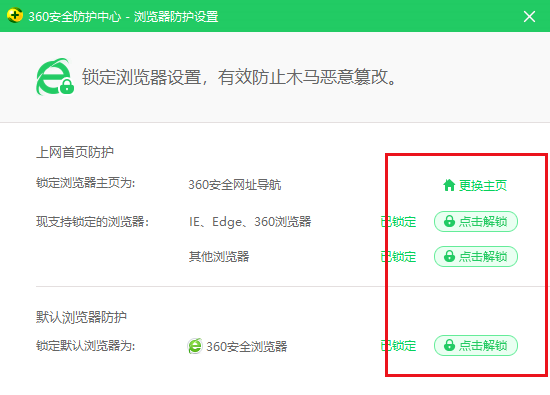Unlock IE、Edge、360浏览器 with 点击解锁

(x=476, y=221)
